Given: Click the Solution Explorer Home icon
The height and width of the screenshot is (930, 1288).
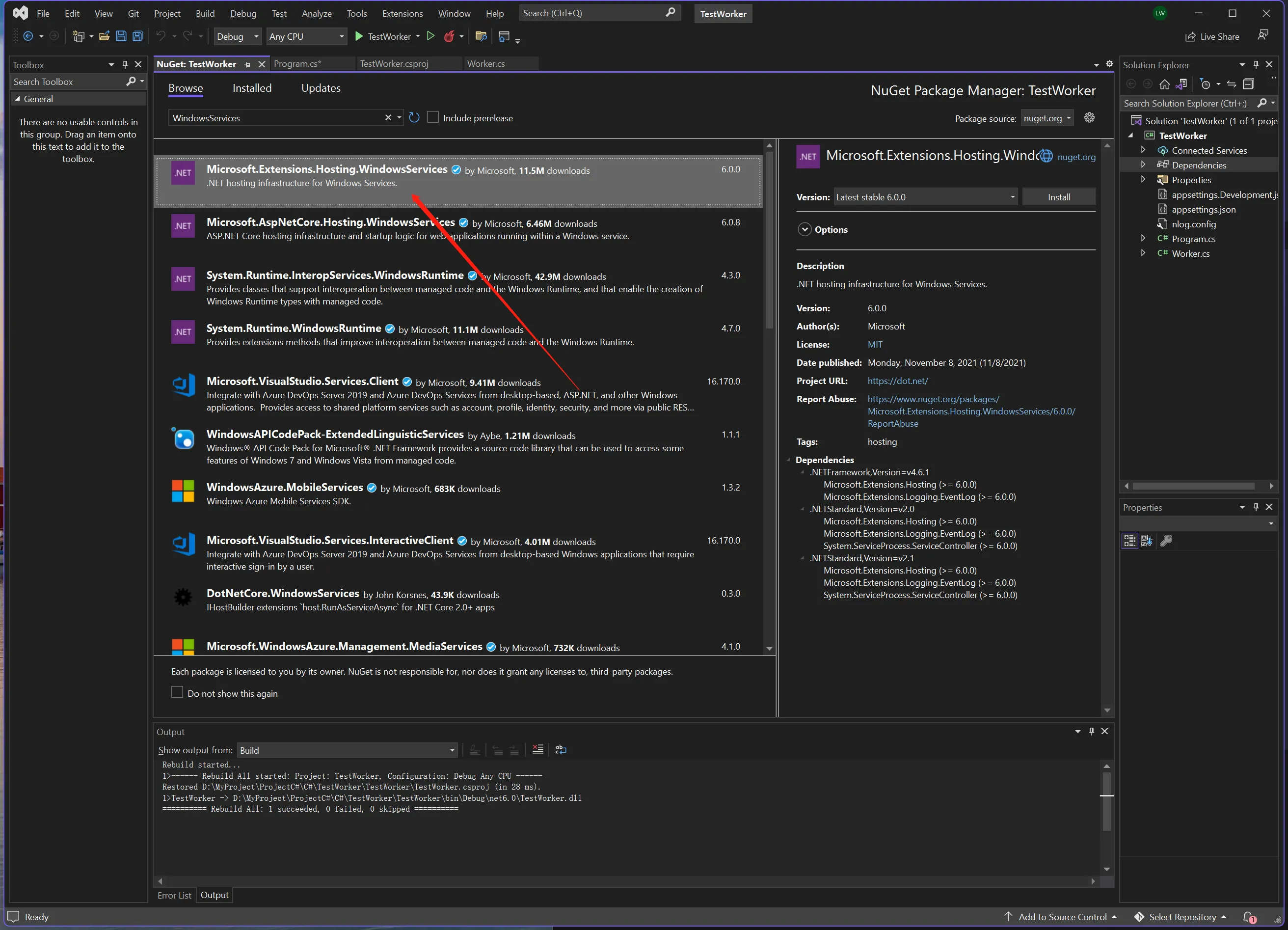Looking at the screenshot, I should [x=1165, y=84].
